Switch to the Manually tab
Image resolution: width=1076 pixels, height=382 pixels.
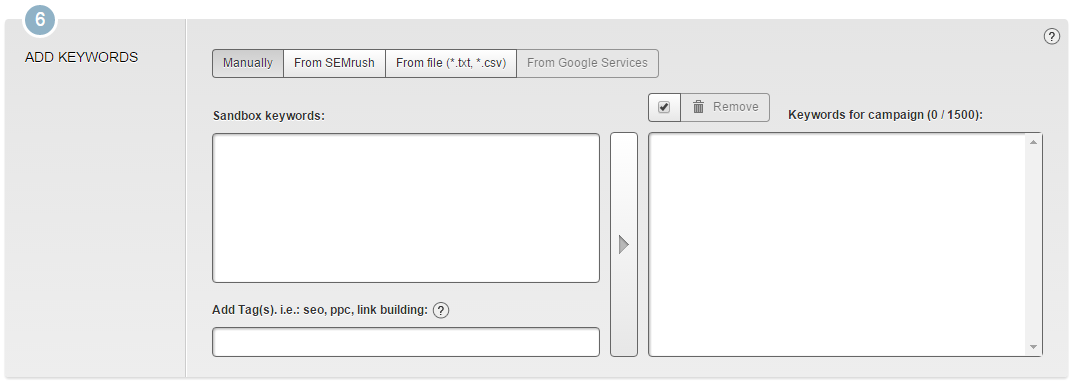248,63
